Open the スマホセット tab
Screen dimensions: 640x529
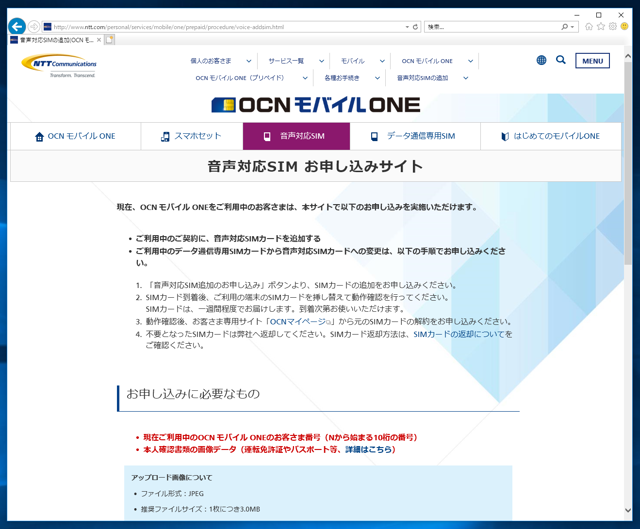[x=192, y=136]
